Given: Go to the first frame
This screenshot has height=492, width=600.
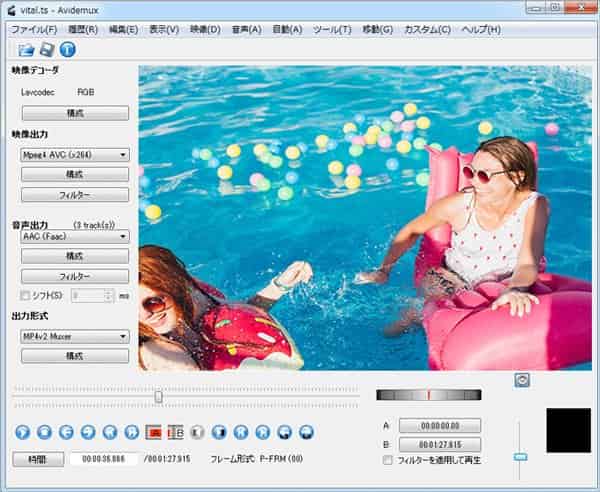Looking at the screenshot, I should pos(241,432).
